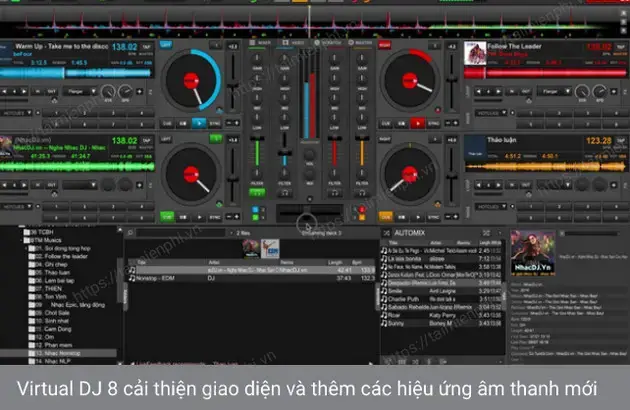
Task: Click the search magnifier icon in browser
Action: tap(130, 233)
